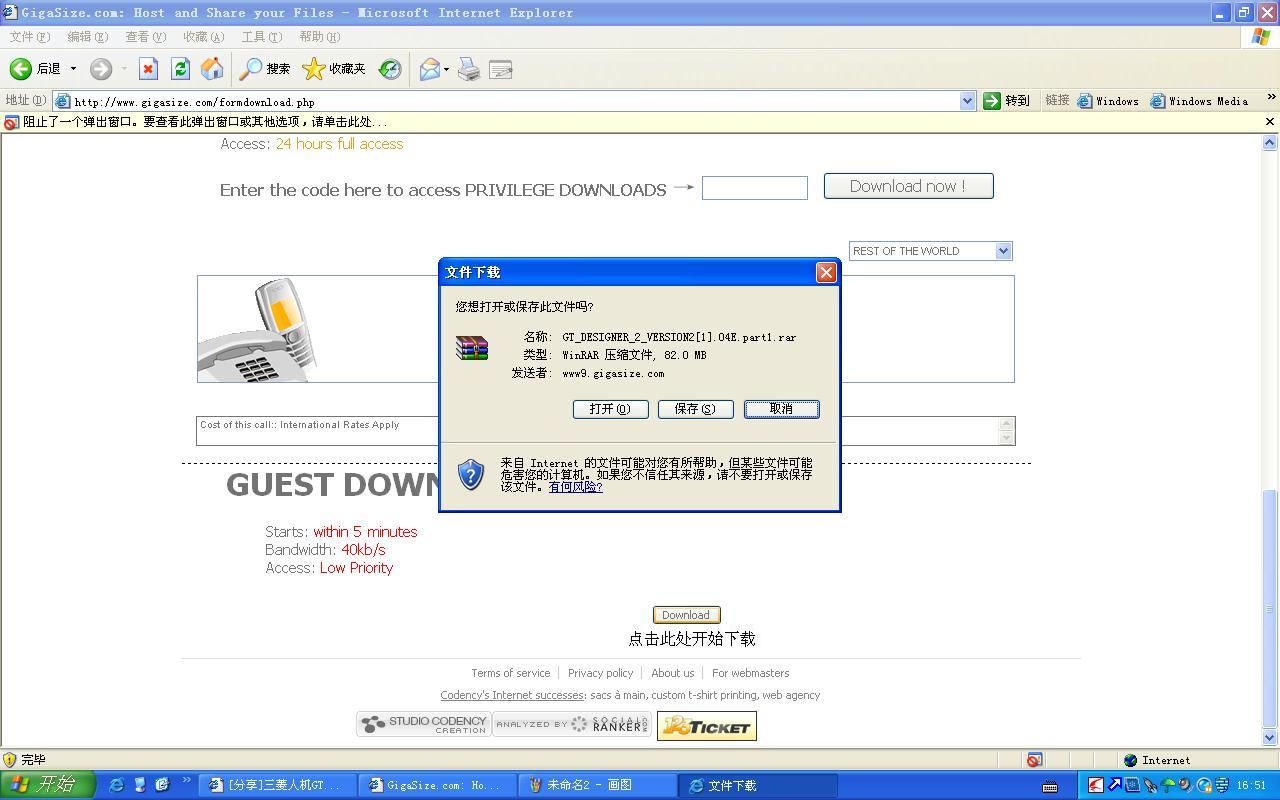This screenshot has height=800, width=1280.
Task: Click the Print toolbar icon
Action: (x=469, y=69)
